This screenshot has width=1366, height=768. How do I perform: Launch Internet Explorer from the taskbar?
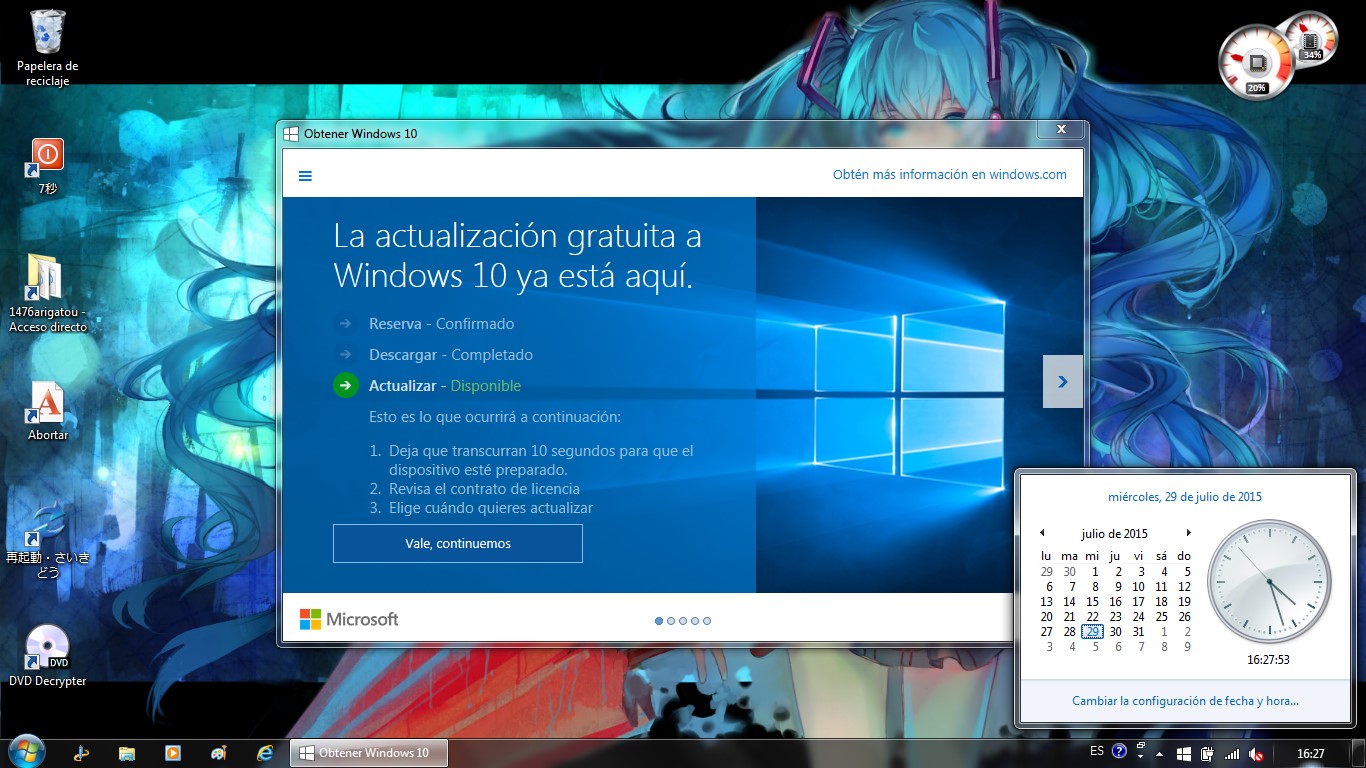tap(265, 753)
